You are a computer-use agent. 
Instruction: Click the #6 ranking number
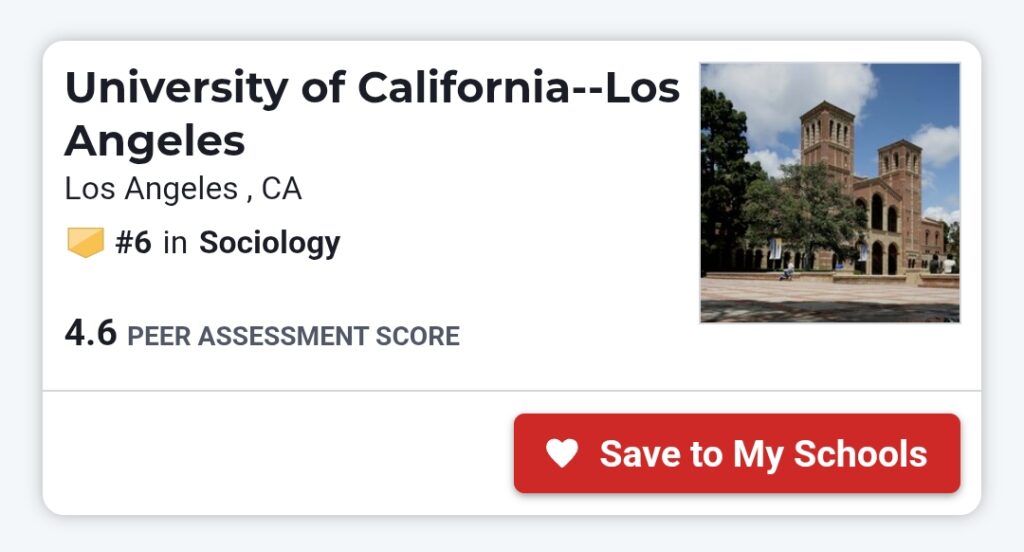click(x=133, y=243)
